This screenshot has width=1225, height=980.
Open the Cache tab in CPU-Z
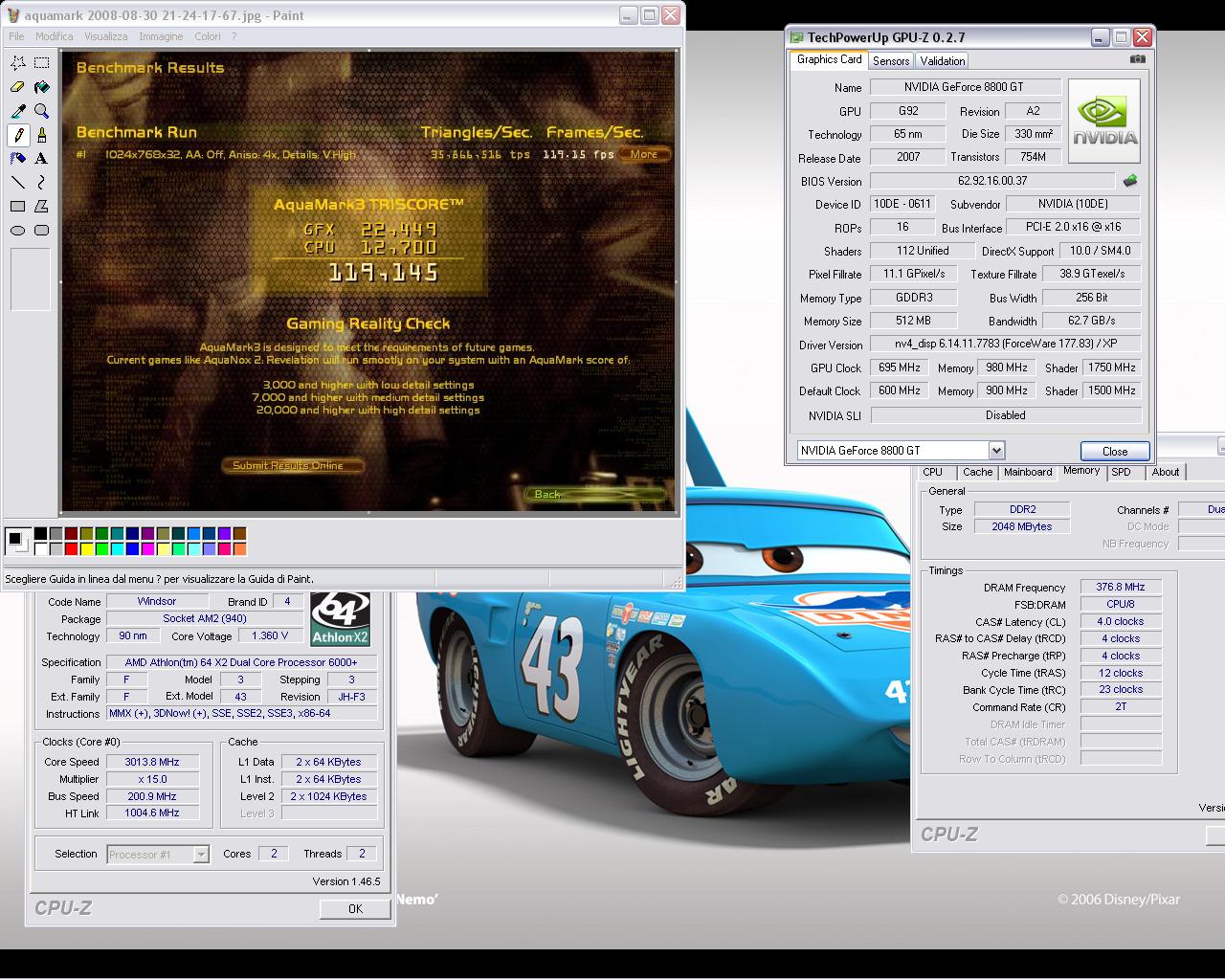tap(977, 472)
